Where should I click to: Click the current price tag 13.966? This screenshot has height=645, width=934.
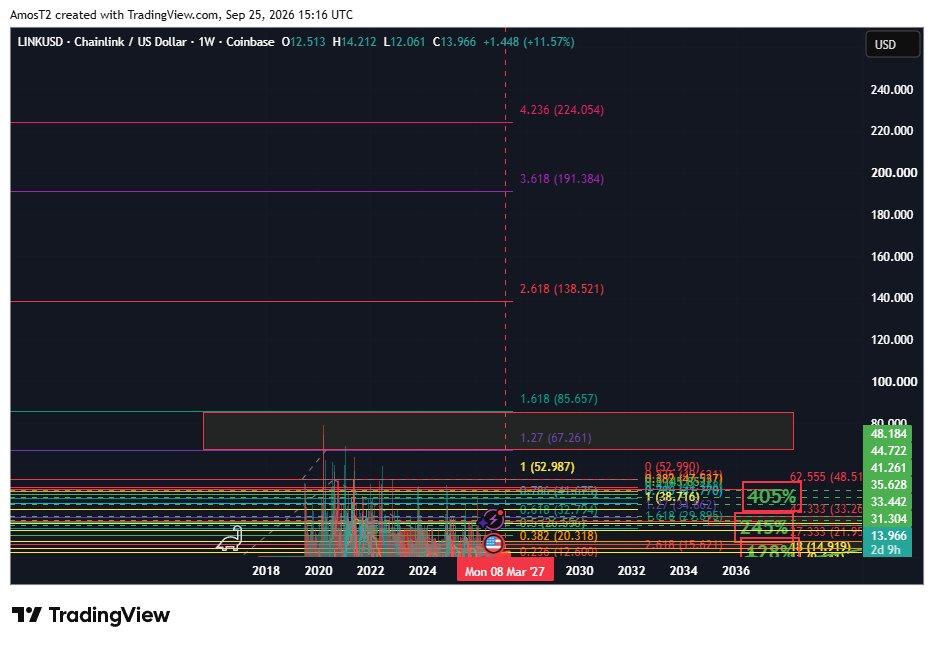click(888, 535)
